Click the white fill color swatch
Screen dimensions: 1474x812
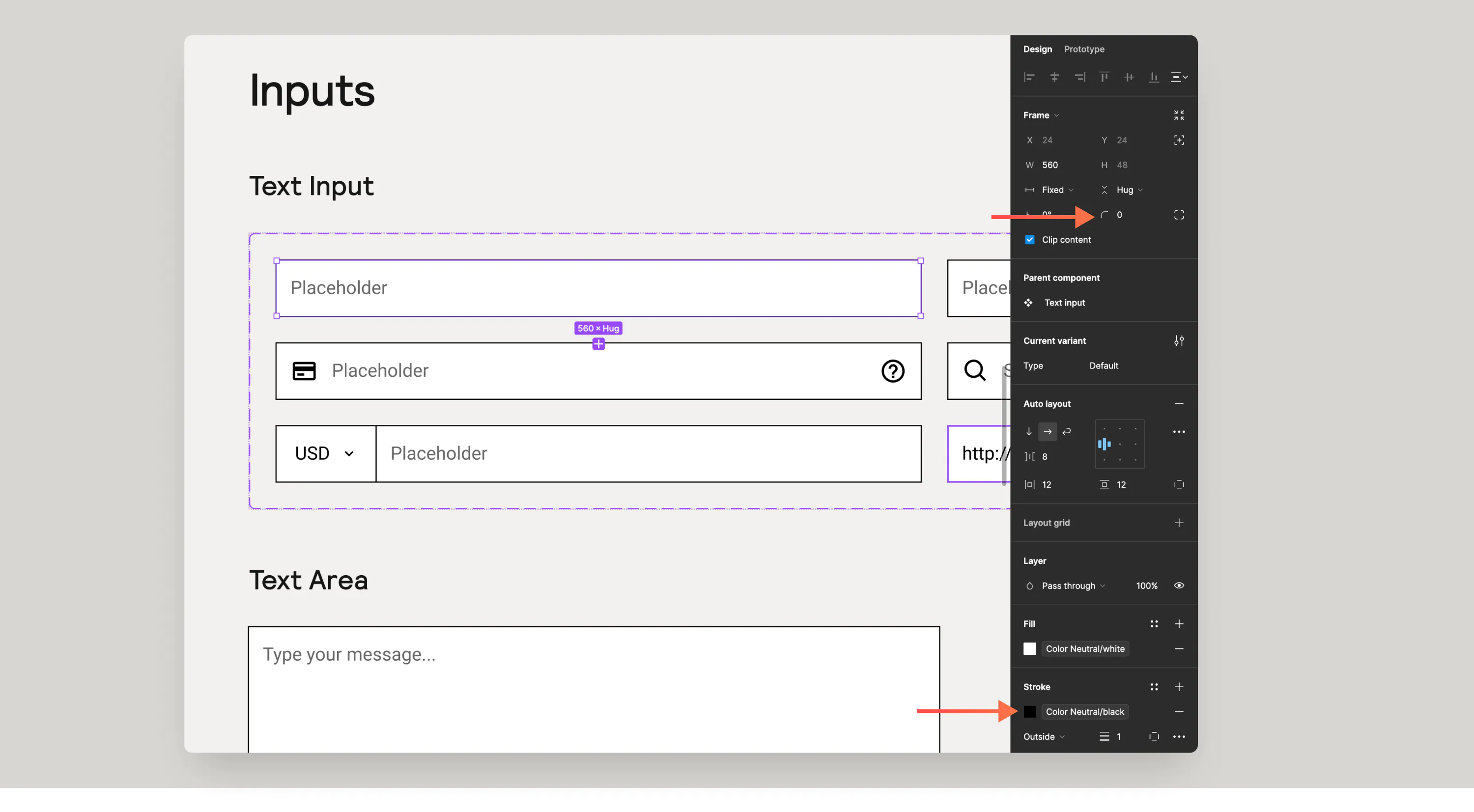click(x=1029, y=649)
